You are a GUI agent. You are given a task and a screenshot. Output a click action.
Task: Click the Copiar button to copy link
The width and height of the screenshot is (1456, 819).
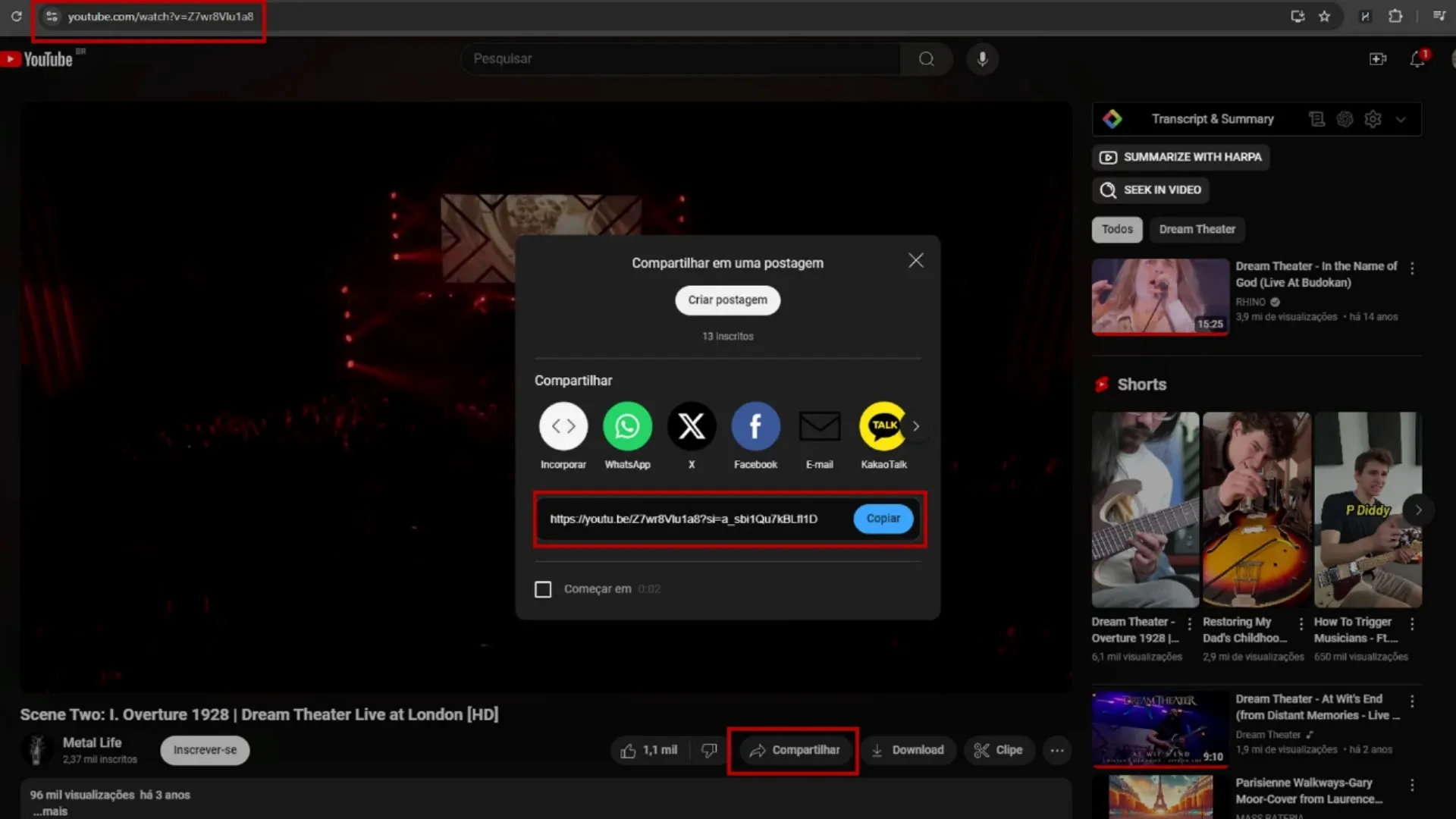[x=883, y=519]
